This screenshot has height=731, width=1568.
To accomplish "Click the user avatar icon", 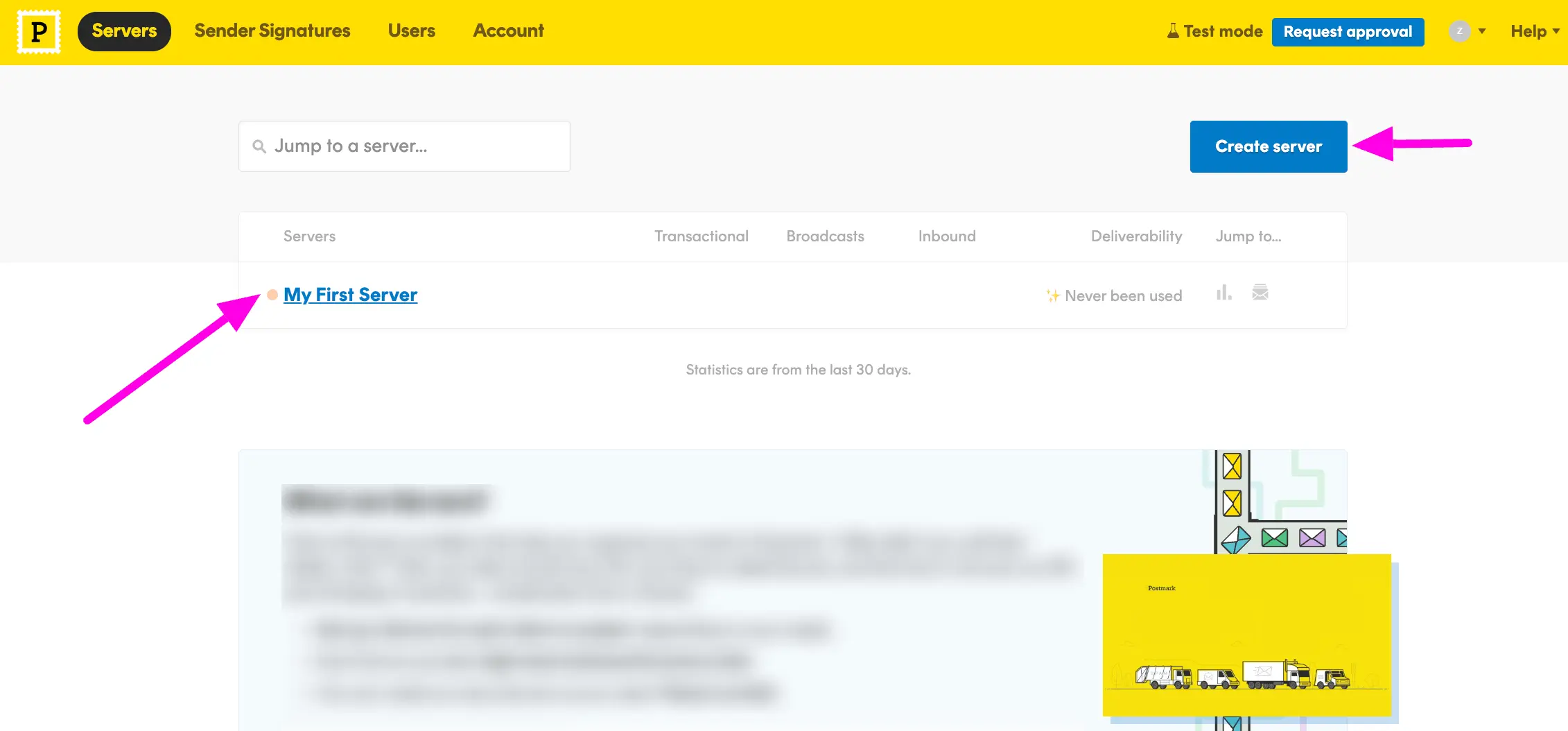I will click(x=1459, y=31).
